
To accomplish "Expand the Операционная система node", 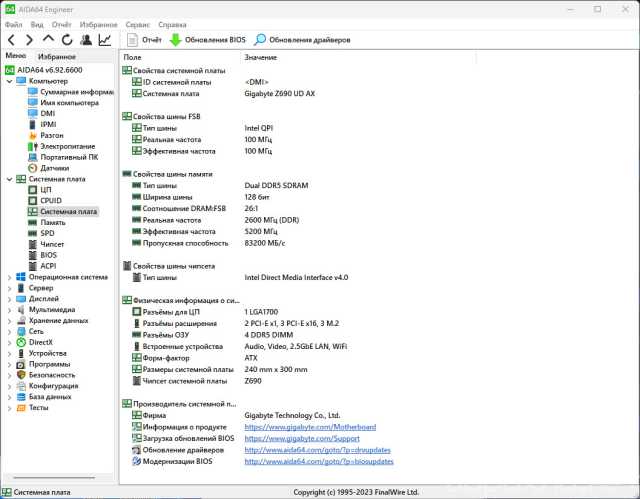I will point(9,277).
